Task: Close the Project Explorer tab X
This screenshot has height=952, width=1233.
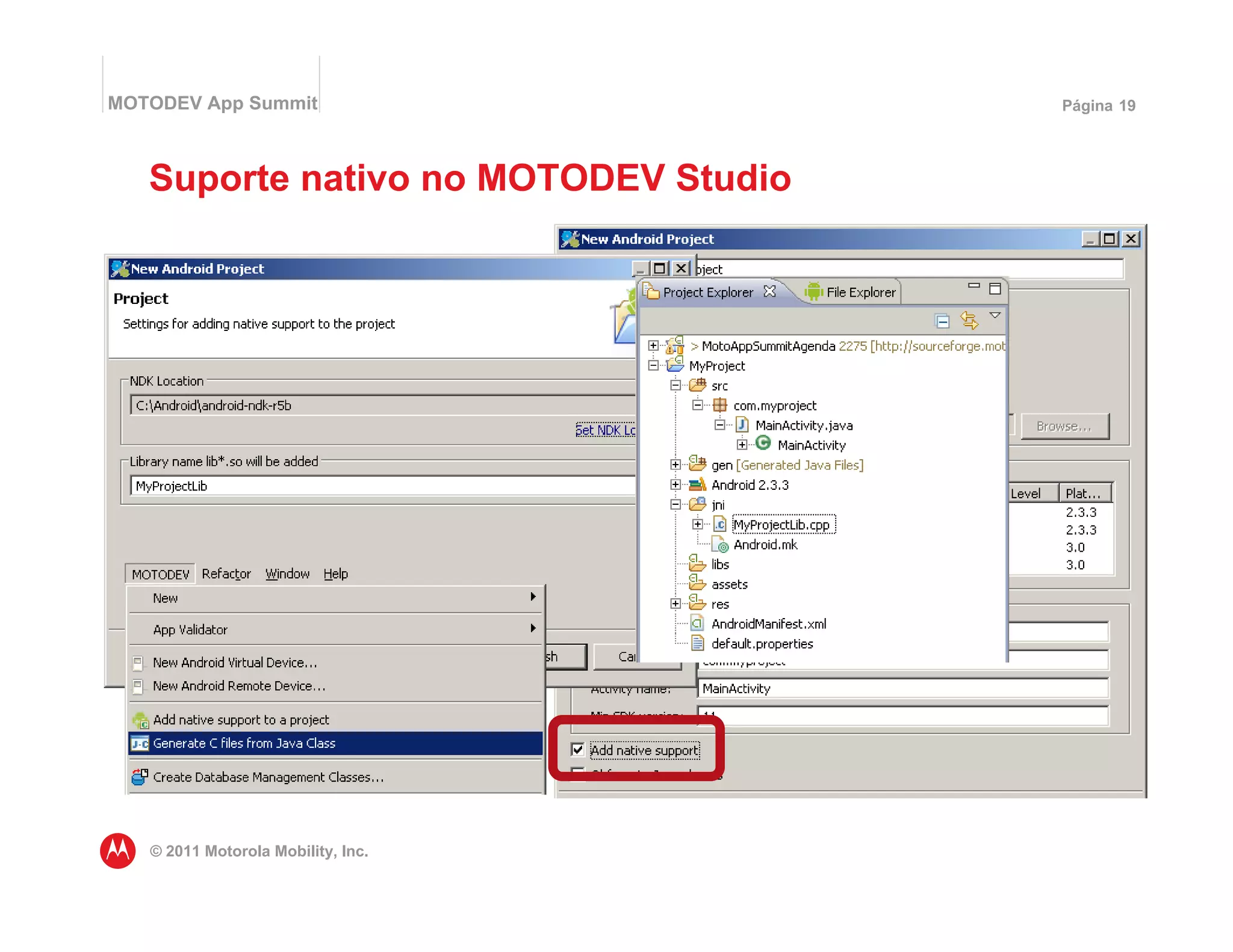Action: [x=769, y=291]
